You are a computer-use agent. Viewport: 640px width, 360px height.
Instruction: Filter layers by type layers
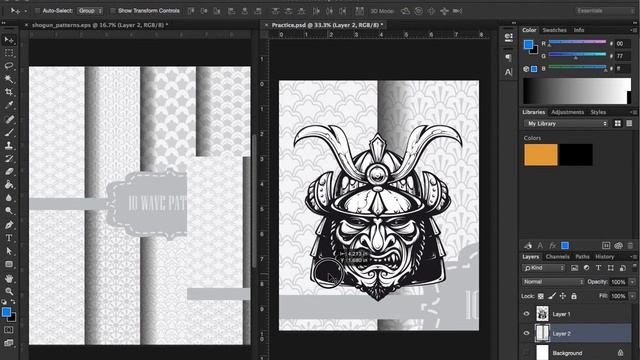click(598, 268)
